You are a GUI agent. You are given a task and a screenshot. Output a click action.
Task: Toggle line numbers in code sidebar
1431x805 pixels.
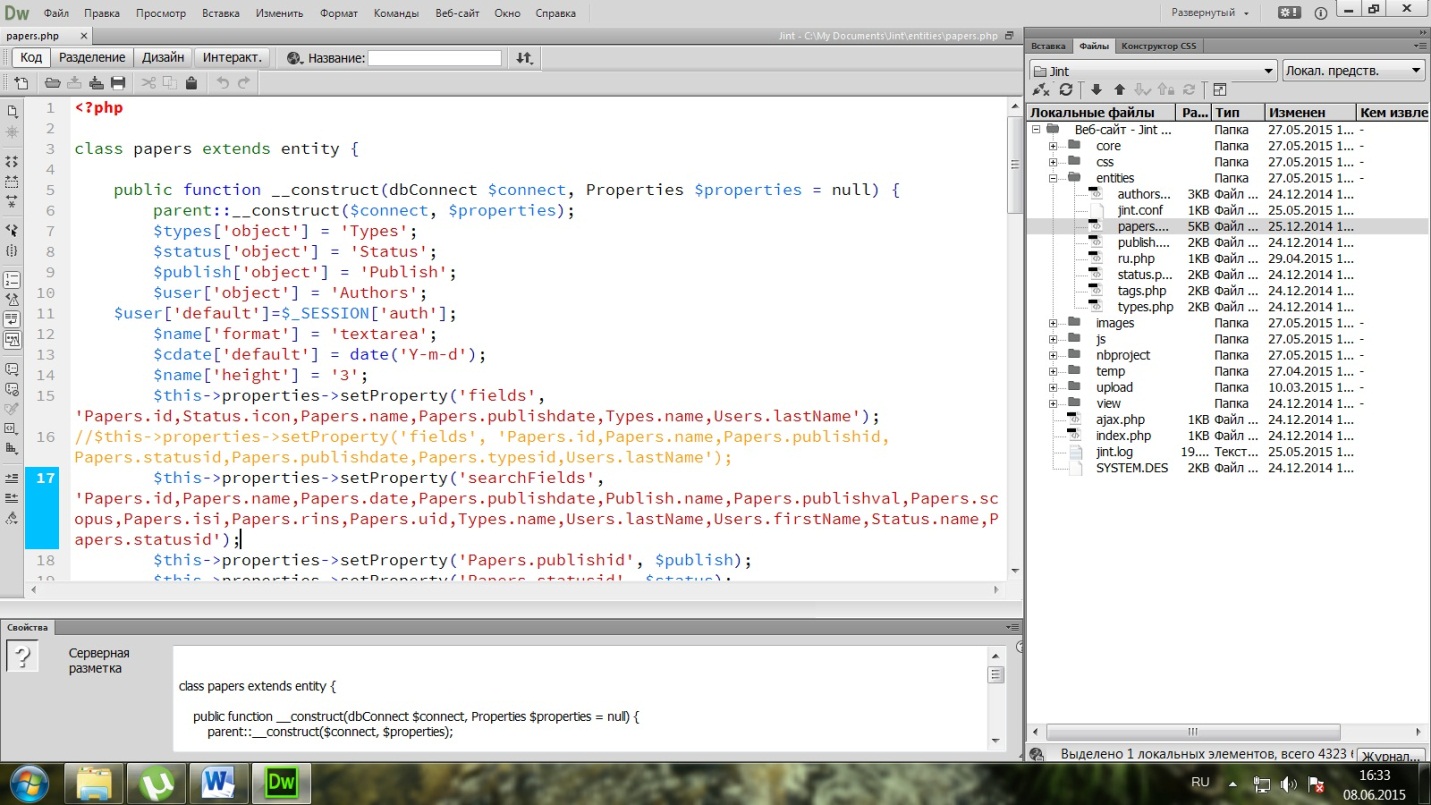[12, 280]
